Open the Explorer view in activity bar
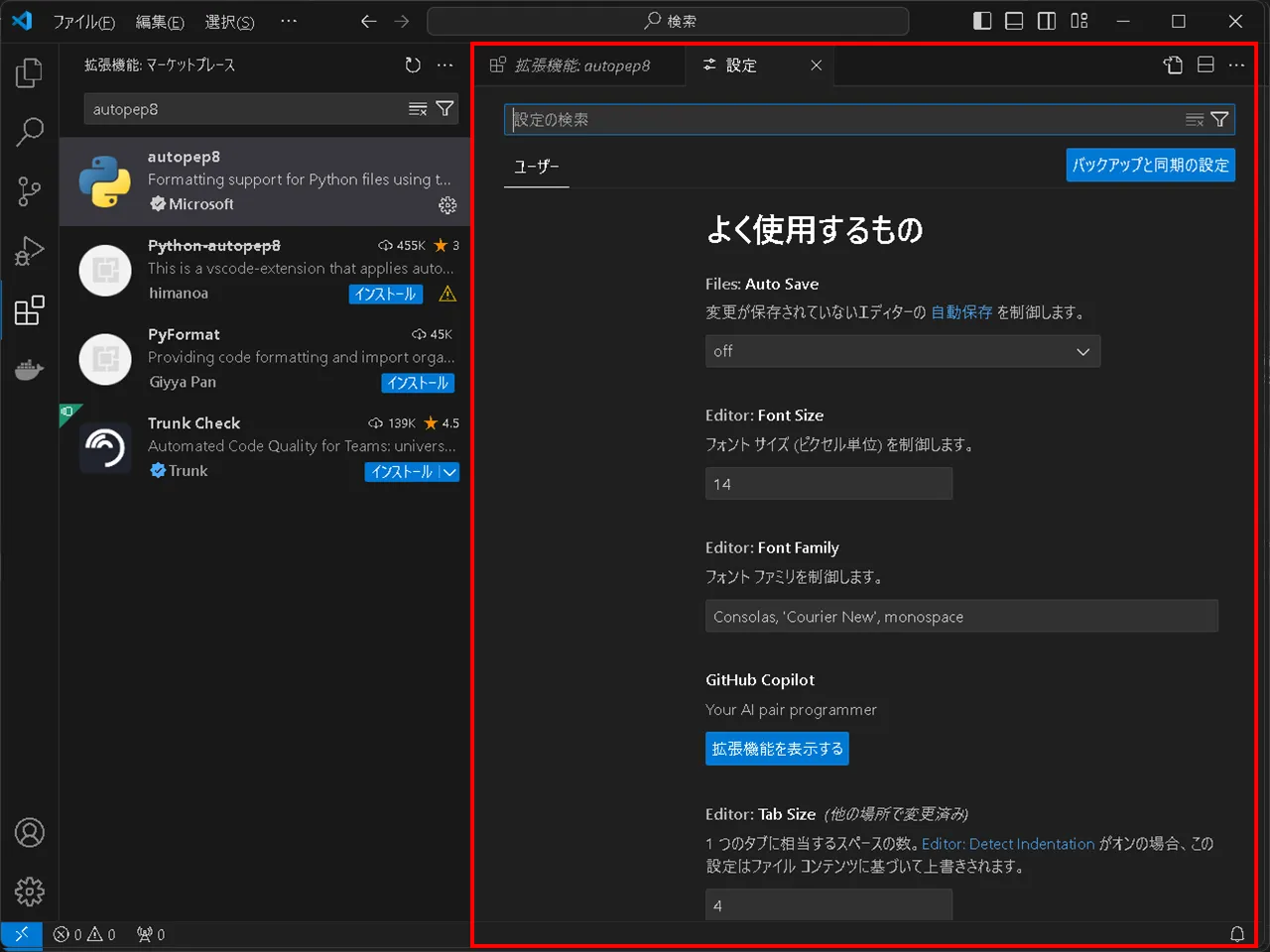Image resolution: width=1270 pixels, height=952 pixels. click(30, 72)
